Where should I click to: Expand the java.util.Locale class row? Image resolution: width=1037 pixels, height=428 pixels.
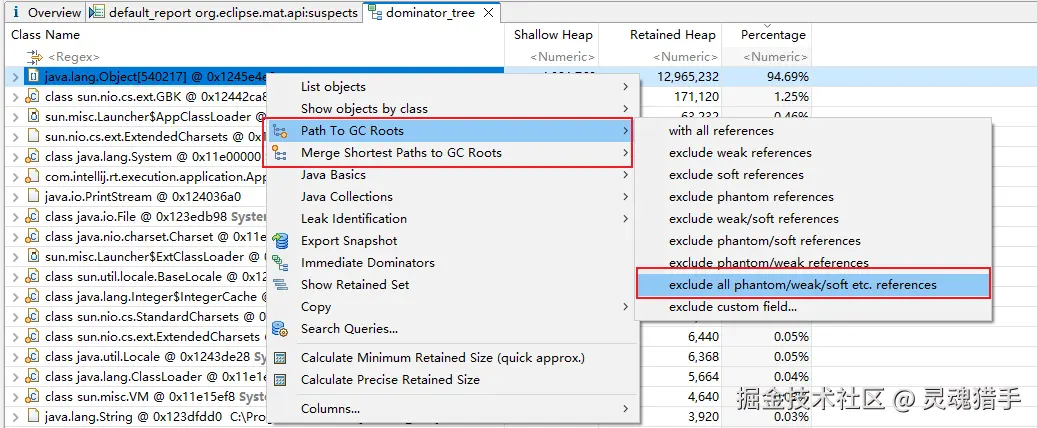click(x=15, y=357)
